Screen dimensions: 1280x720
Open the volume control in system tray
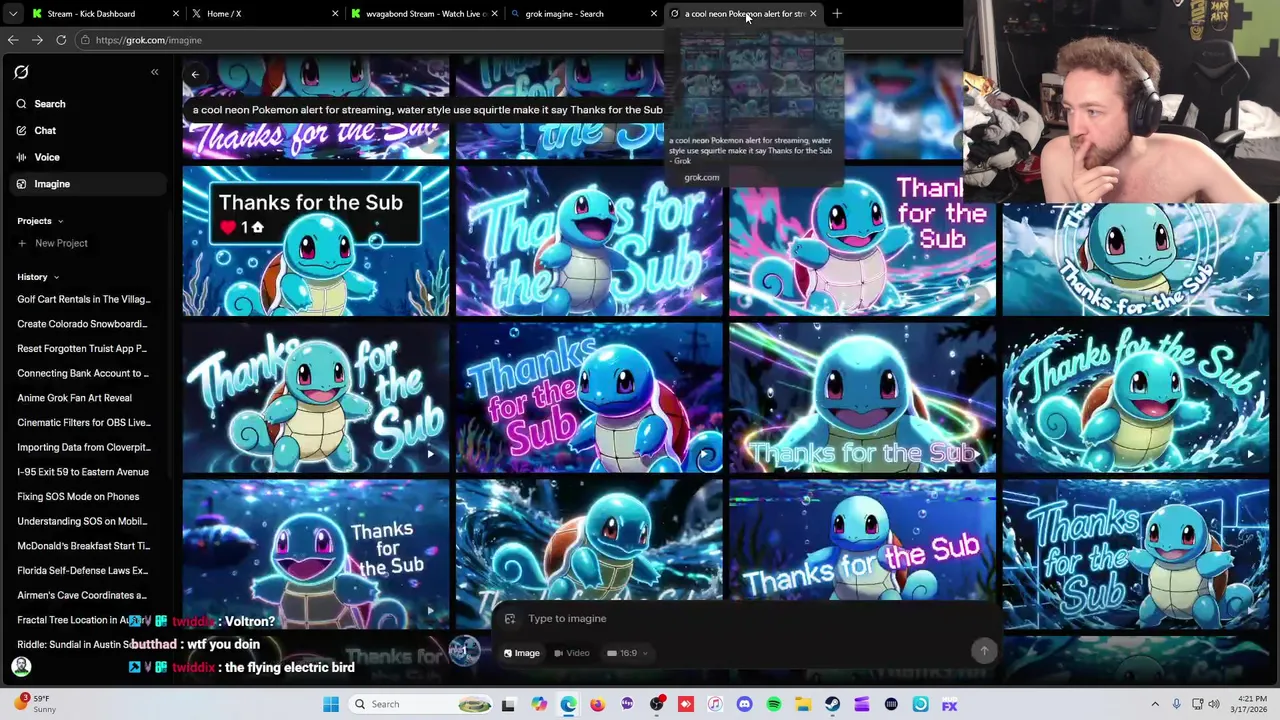[1214, 704]
